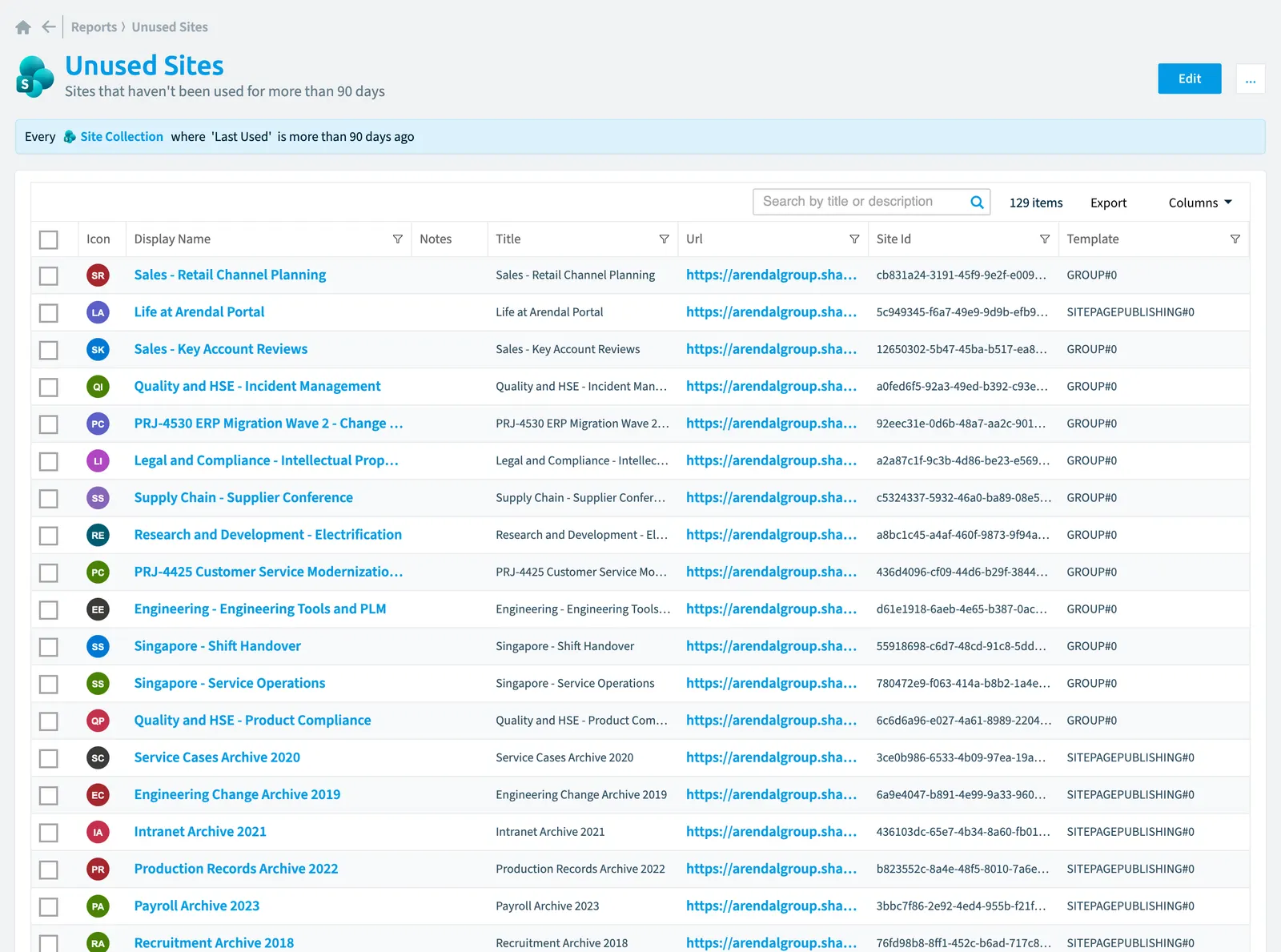
Task: Click the QP avatar icon
Action: [98, 721]
